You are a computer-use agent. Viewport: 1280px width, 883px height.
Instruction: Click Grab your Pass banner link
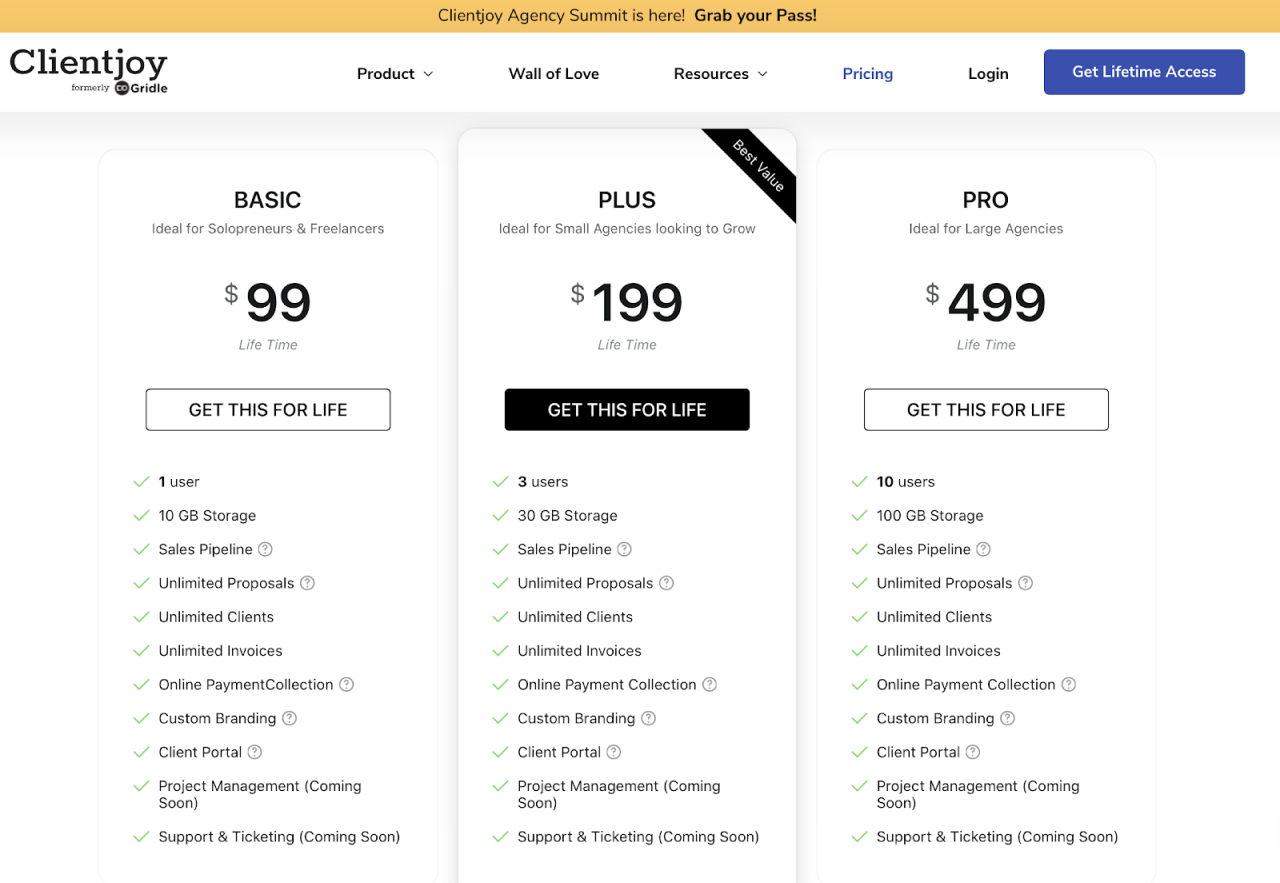pyautogui.click(x=755, y=16)
